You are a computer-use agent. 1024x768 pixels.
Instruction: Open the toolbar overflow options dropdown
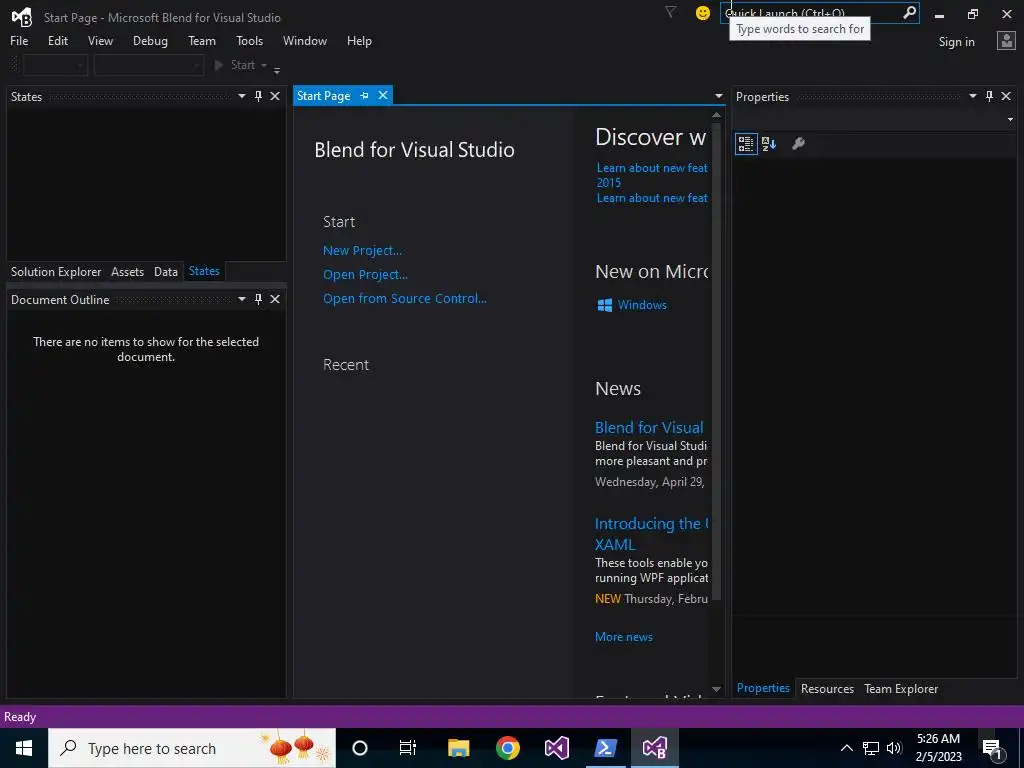277,70
